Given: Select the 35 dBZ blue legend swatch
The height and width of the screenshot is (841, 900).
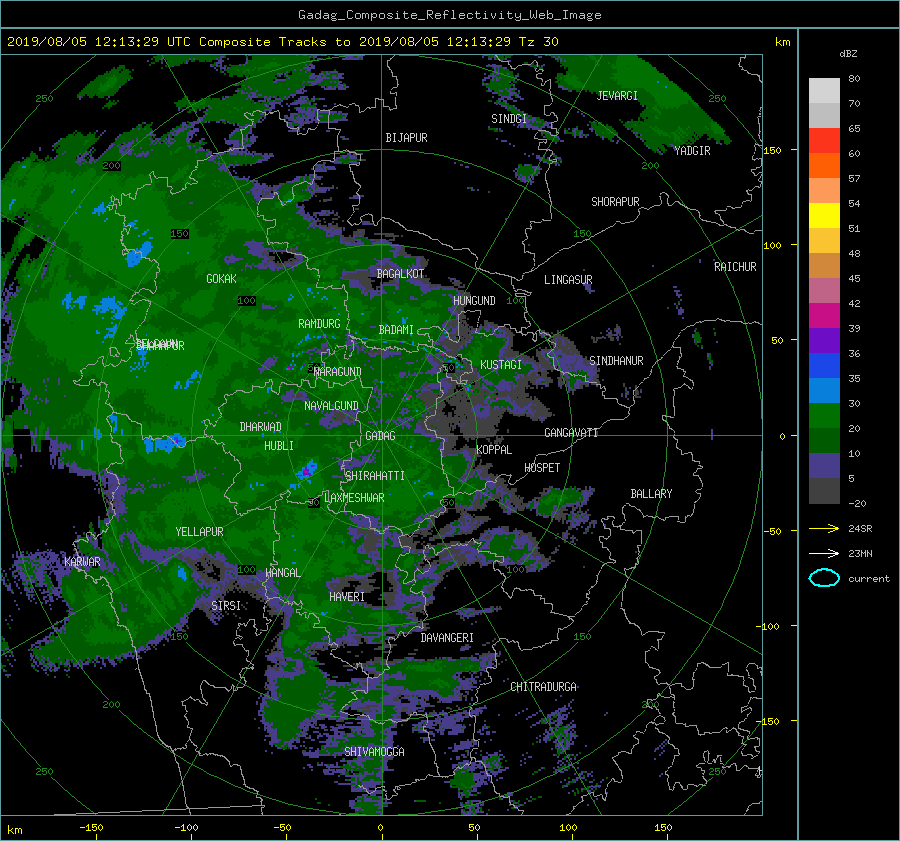Looking at the screenshot, I should pyautogui.click(x=824, y=365).
